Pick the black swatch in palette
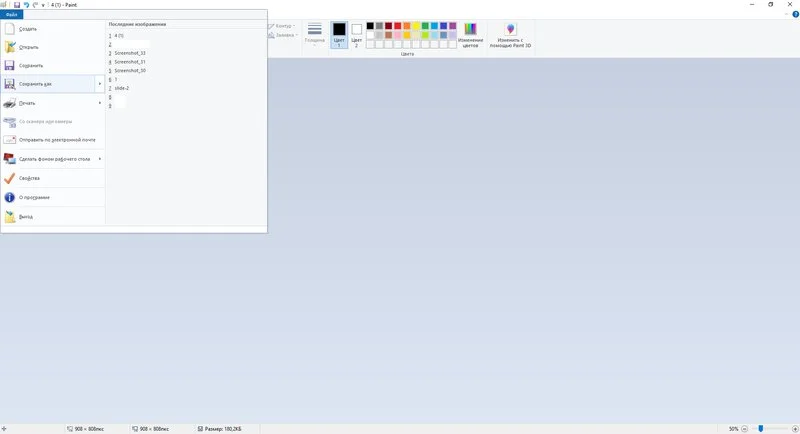The width and height of the screenshot is (800, 434). click(370, 25)
